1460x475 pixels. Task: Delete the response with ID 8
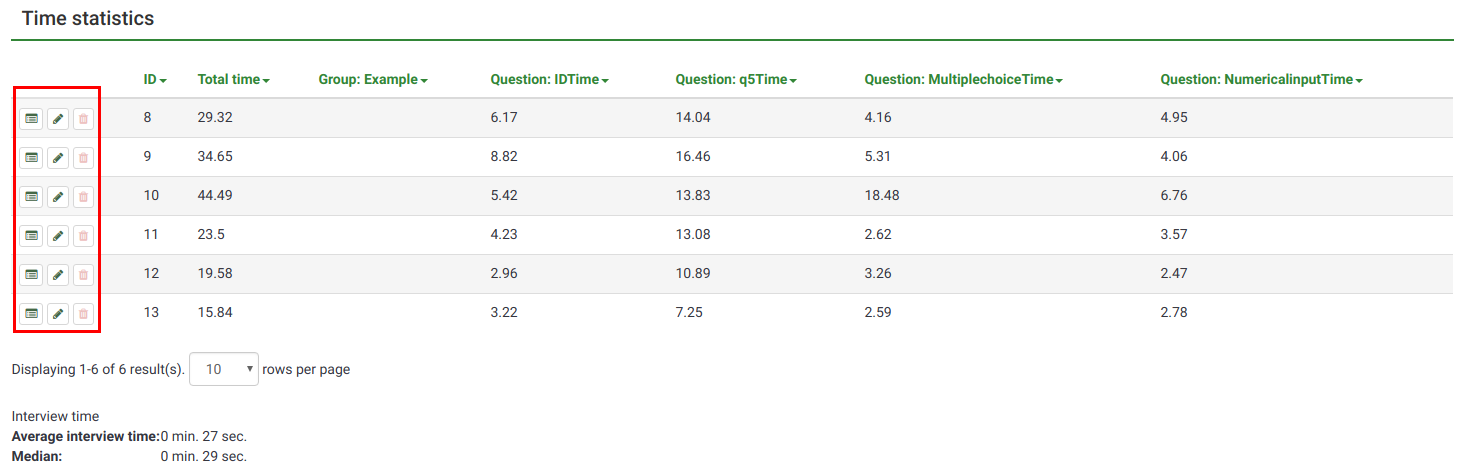click(x=83, y=119)
